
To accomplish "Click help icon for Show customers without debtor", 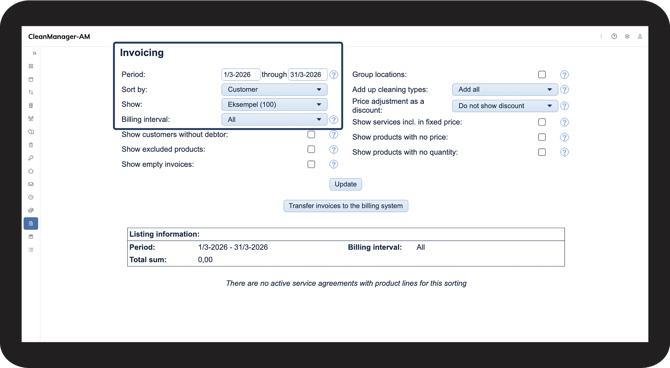I will pos(334,135).
